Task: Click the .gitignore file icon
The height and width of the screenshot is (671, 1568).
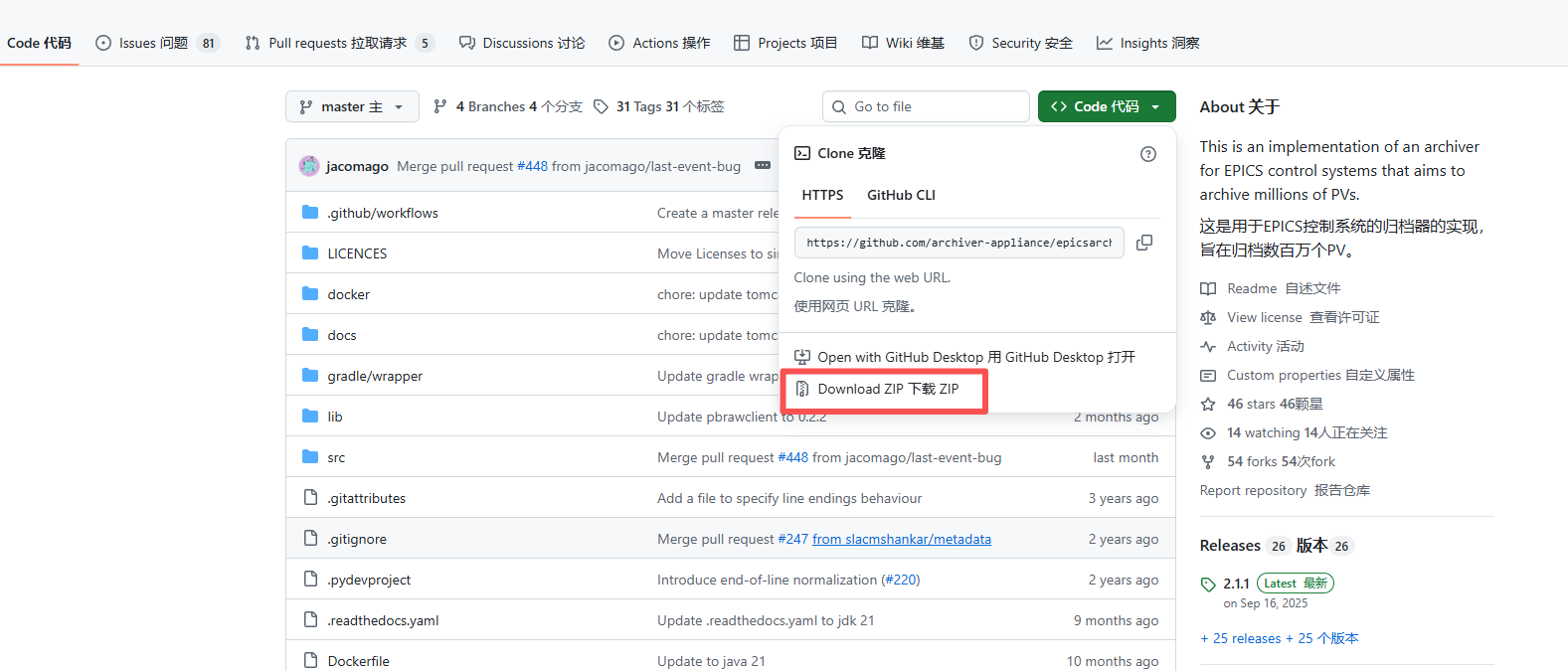Action: click(x=310, y=538)
